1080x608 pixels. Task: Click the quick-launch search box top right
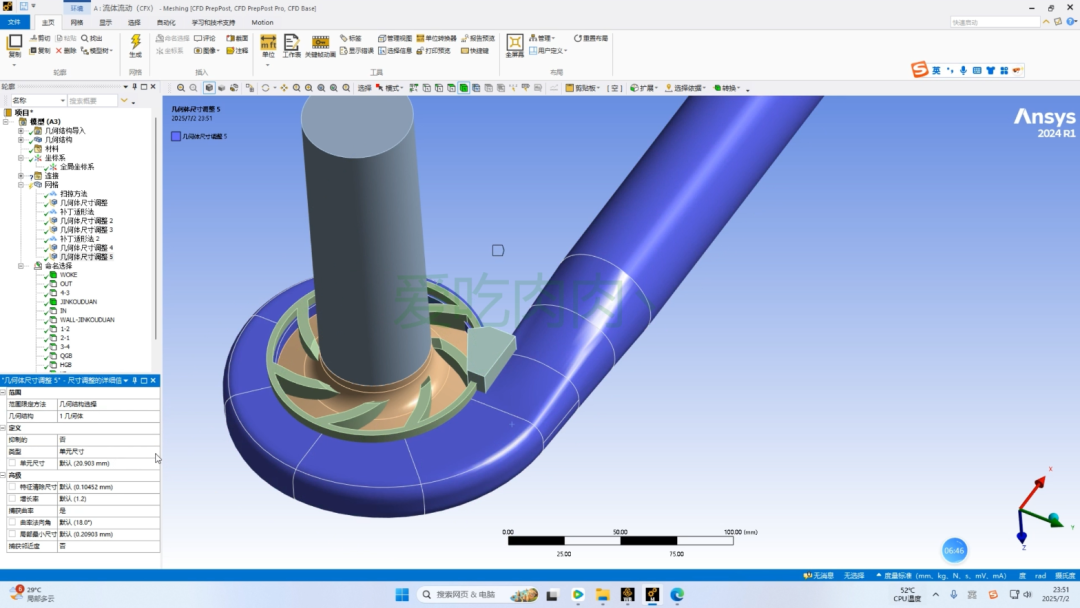[x=995, y=23]
